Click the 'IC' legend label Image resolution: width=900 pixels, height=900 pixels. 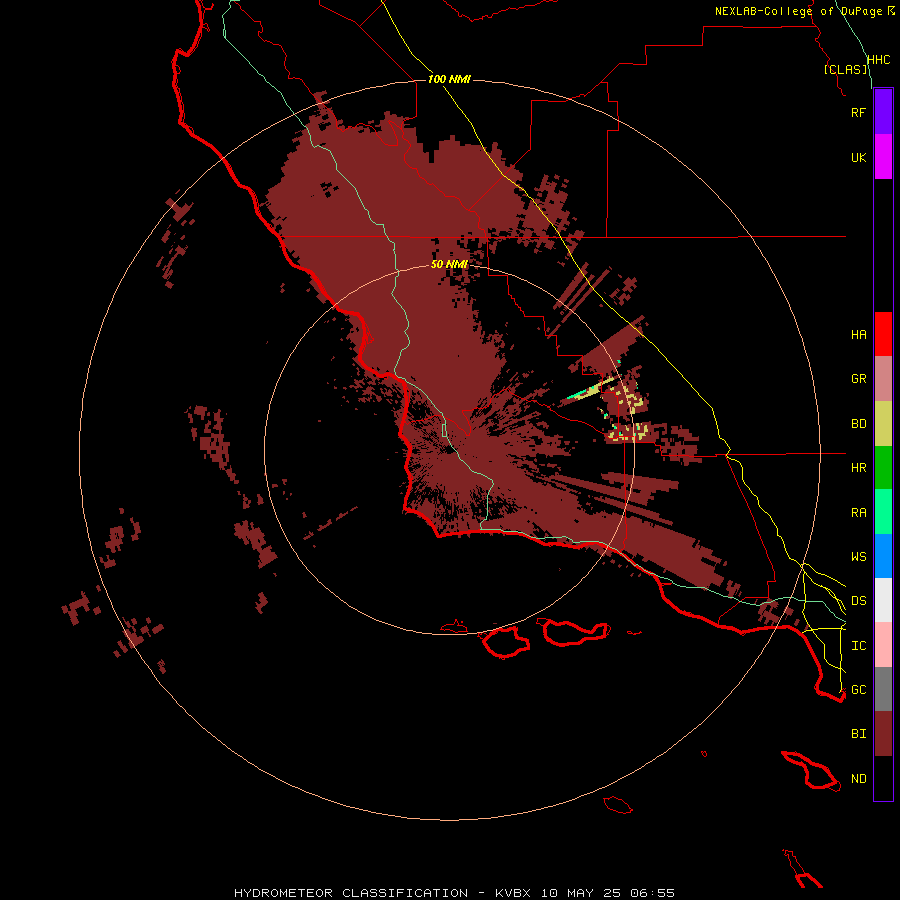[859, 646]
